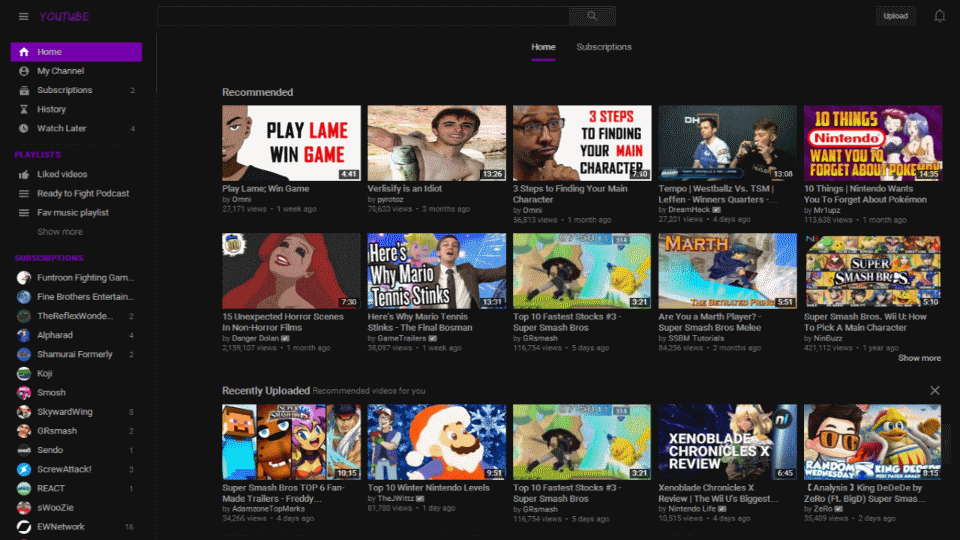
Task: Click the EWNetwork channel avatar
Action: tap(24, 527)
